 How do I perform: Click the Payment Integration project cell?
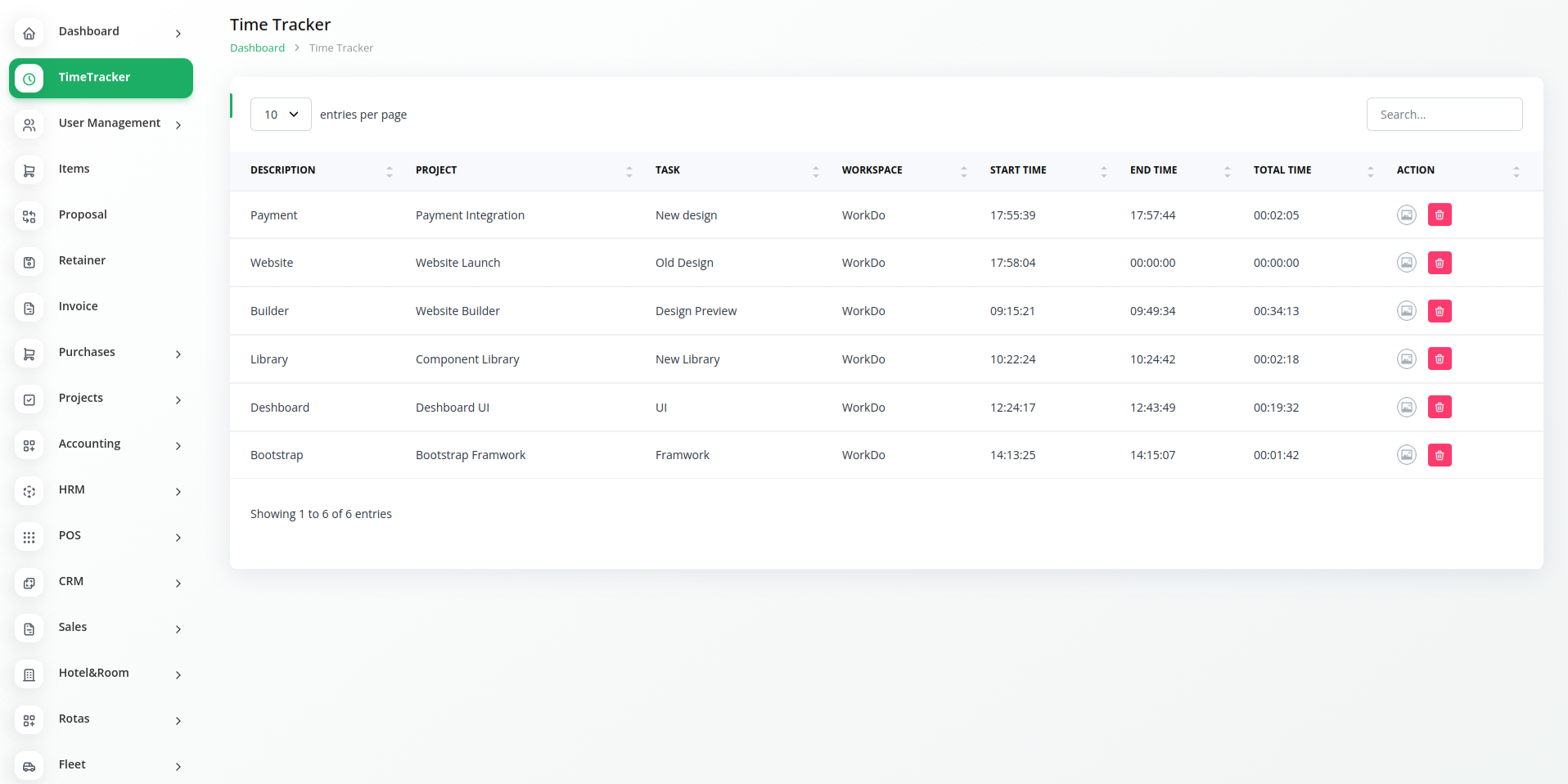point(470,215)
